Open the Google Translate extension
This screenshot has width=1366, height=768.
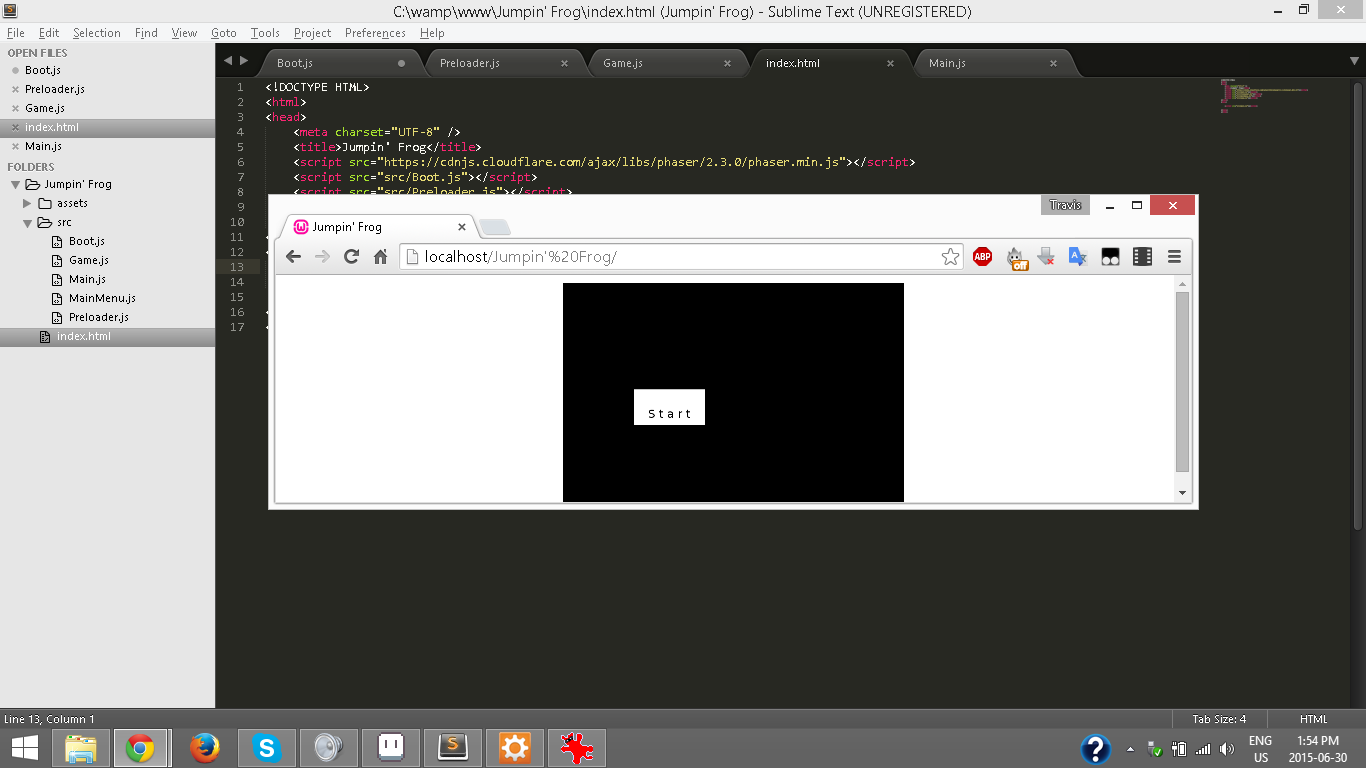pos(1078,257)
